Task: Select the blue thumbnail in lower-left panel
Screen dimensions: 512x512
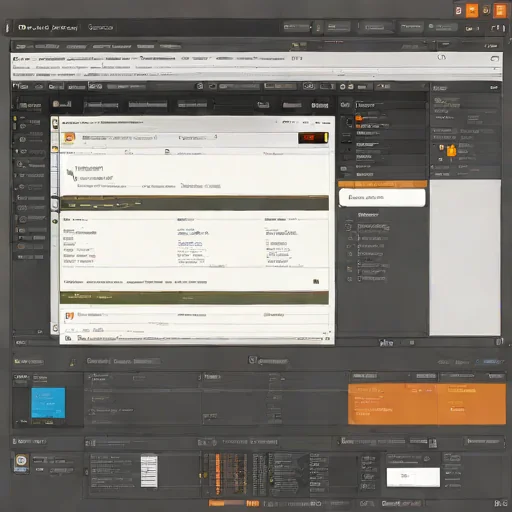Action: point(48,403)
